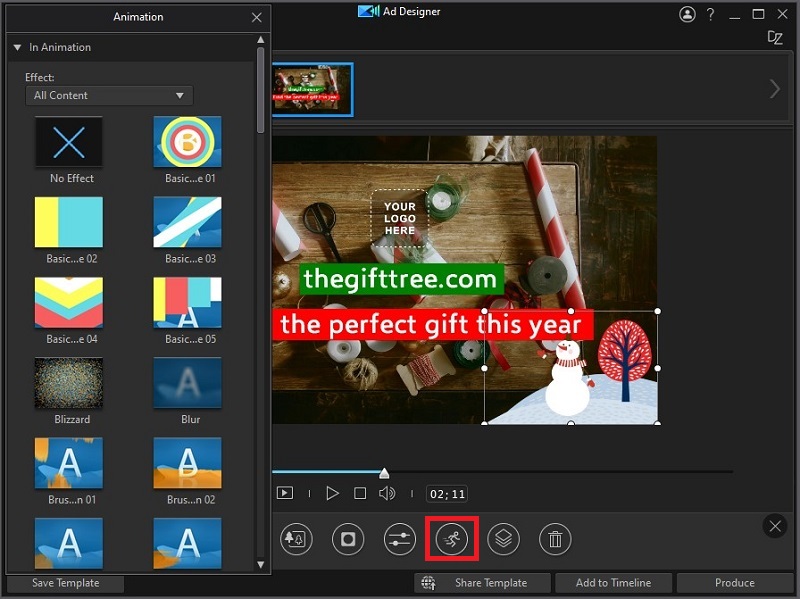Open the user account icon
Viewport: 800px width, 599px height.
click(x=687, y=14)
